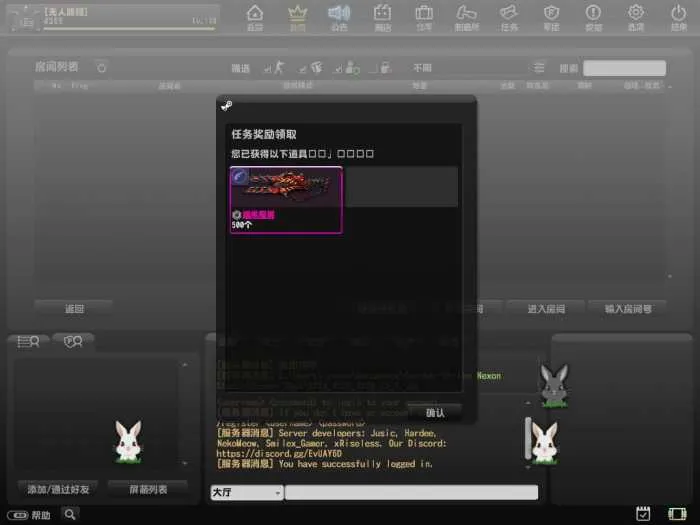Switch to the friends list tab
The width and height of the screenshot is (700, 525).
28,342
